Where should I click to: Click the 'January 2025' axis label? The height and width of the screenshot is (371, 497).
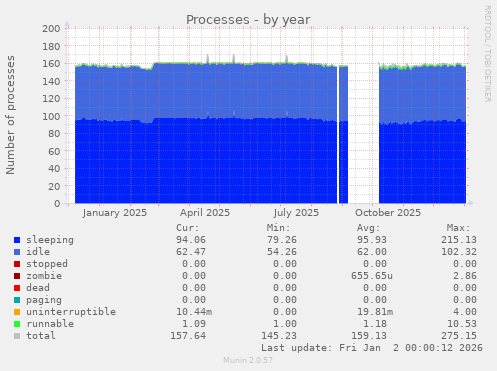[115, 213]
